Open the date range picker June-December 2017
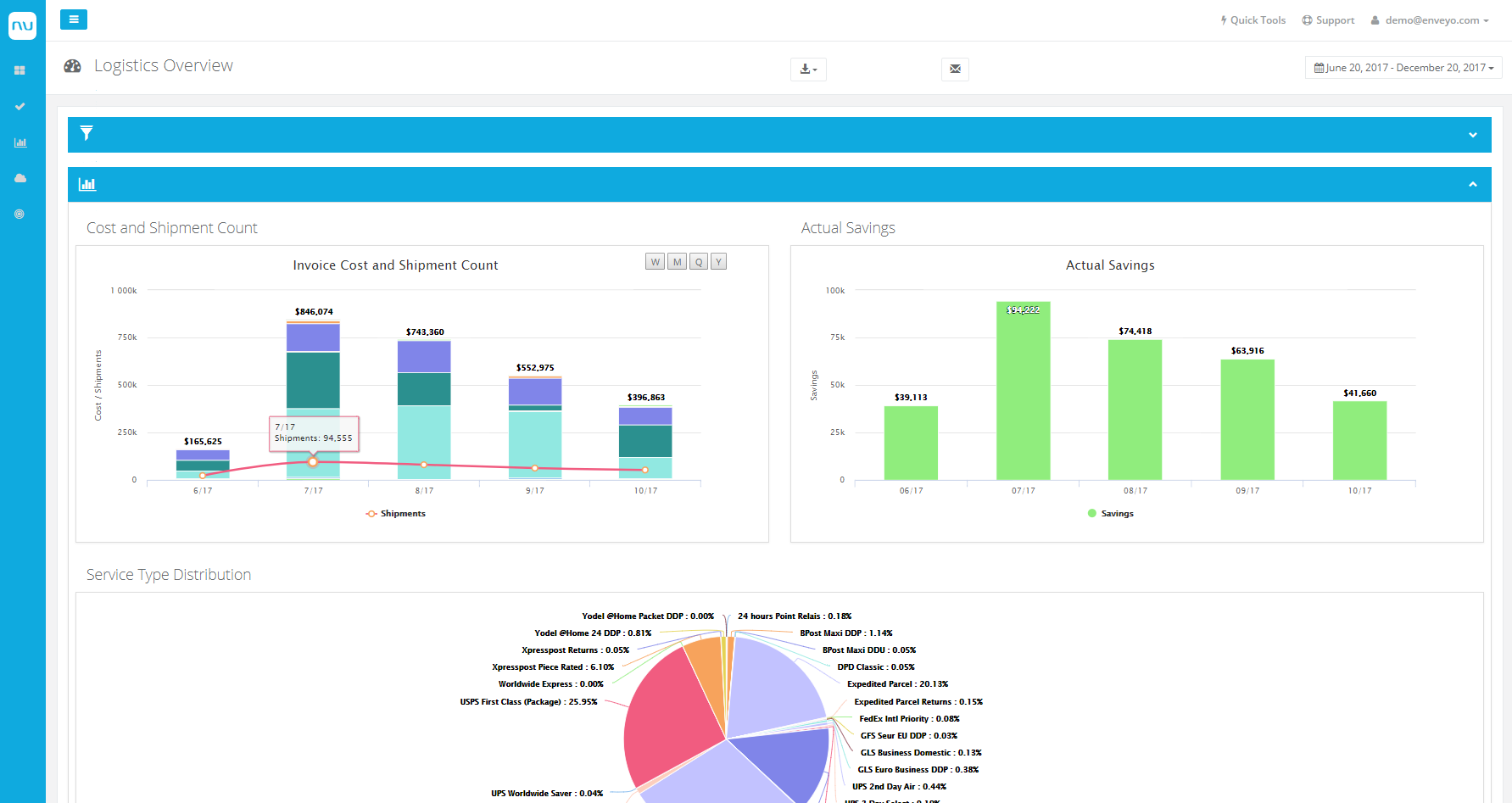 1403,67
